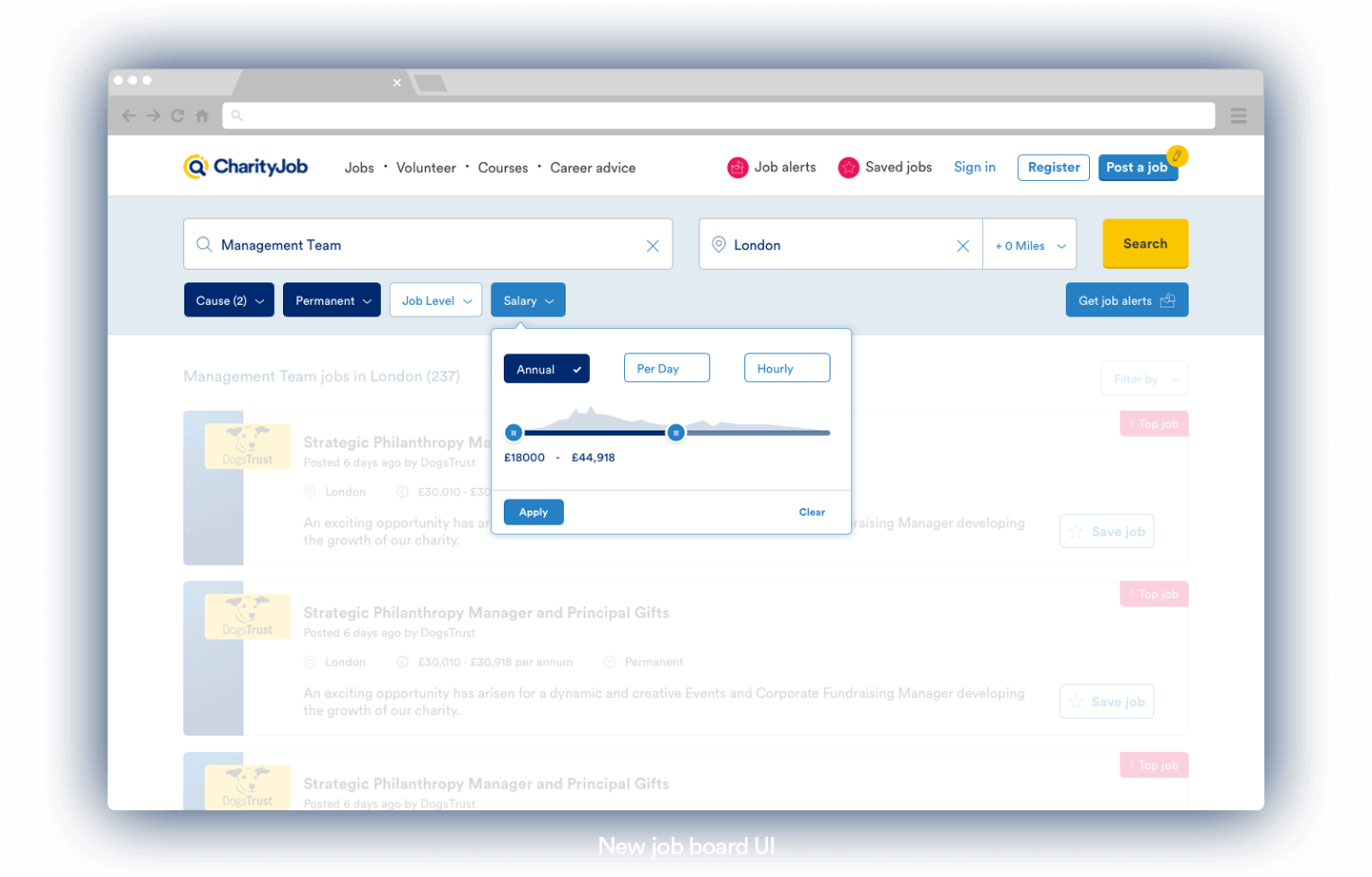Clear the salary filter
Viewport: 1372px width, 877px height.
click(x=812, y=512)
